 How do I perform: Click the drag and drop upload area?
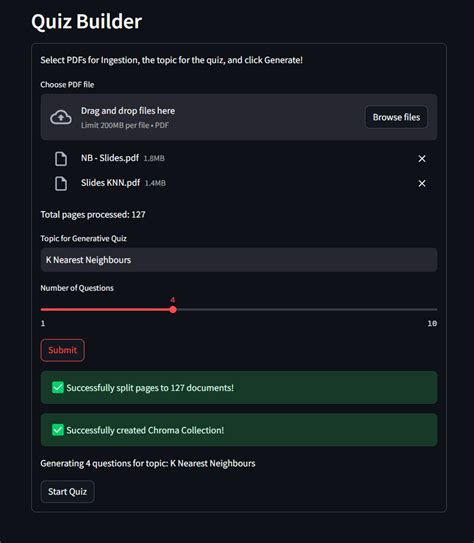pyautogui.click(x=239, y=117)
